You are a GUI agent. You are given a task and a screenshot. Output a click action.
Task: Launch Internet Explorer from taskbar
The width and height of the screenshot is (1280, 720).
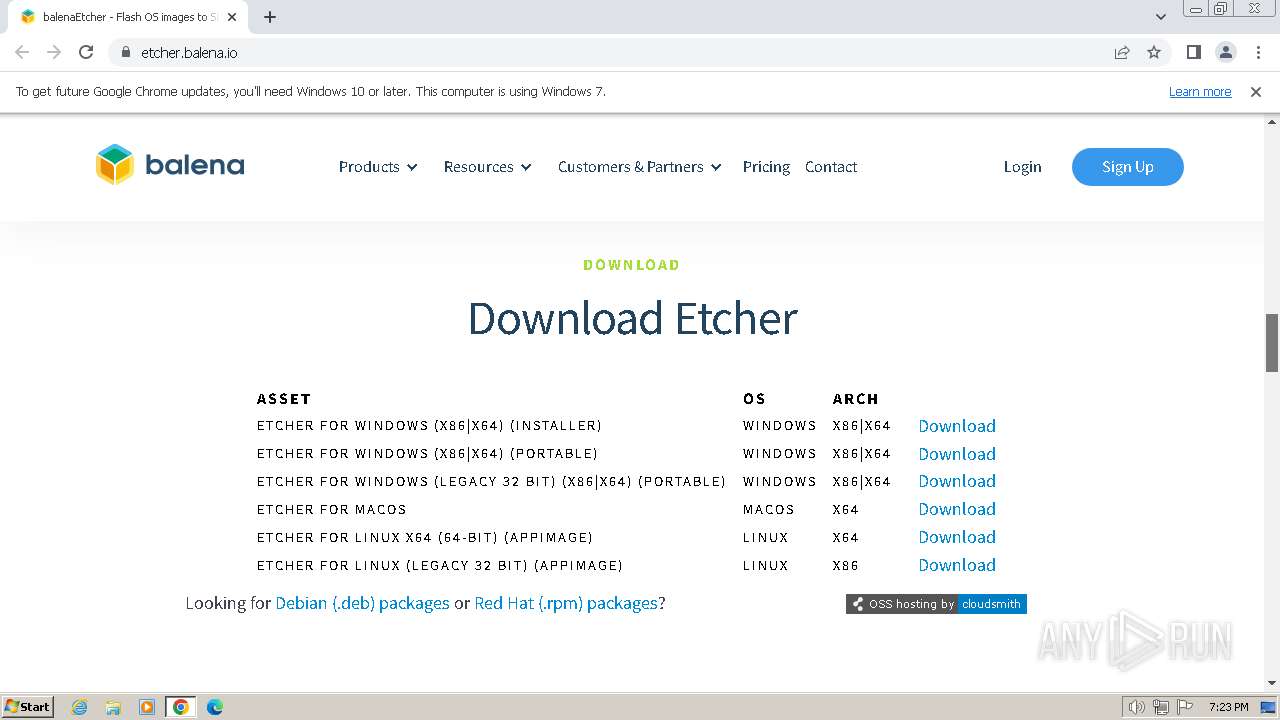[80, 707]
